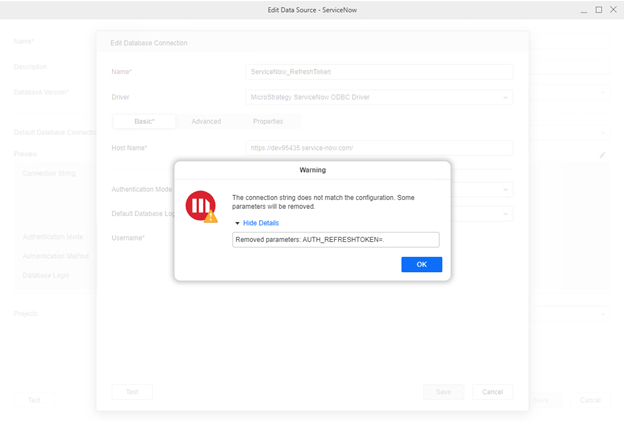Click the Removed parameters text box
The image size is (624, 421).
336,240
